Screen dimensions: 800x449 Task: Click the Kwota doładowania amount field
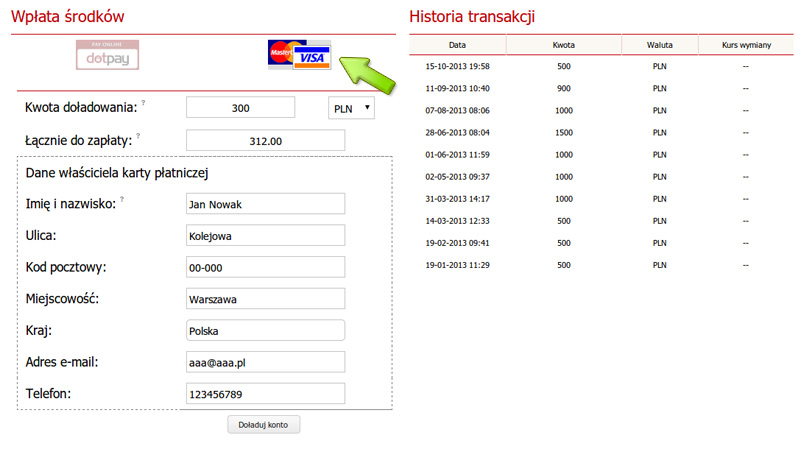point(240,108)
